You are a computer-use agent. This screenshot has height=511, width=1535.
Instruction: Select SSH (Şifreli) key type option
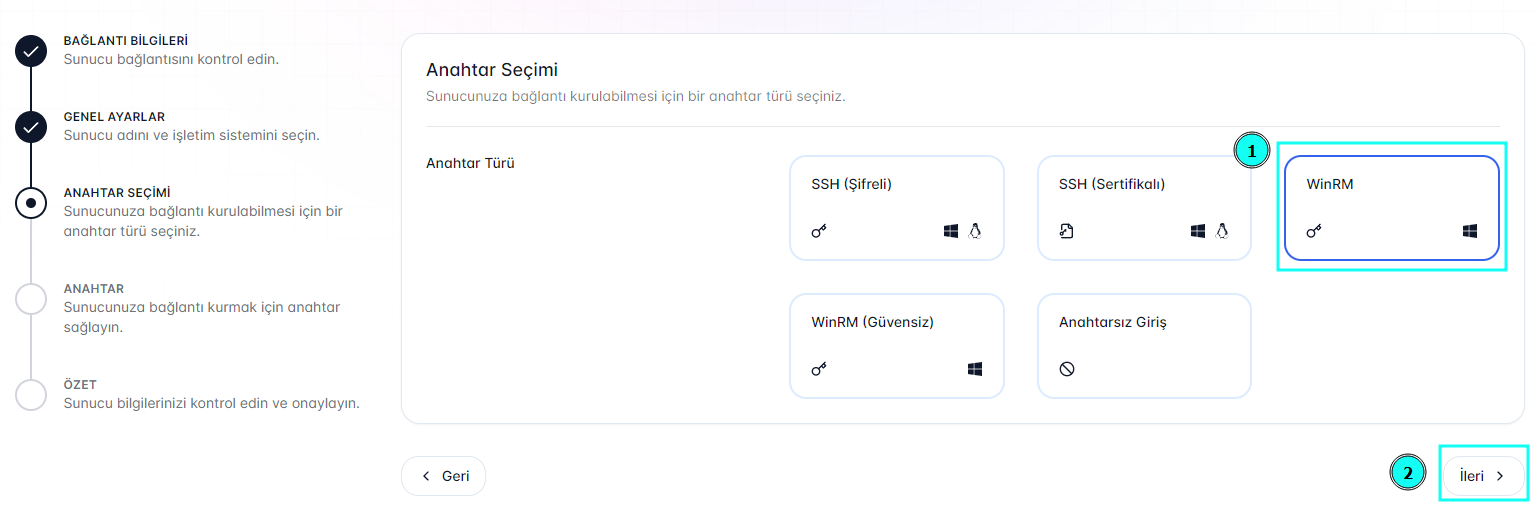click(x=896, y=208)
